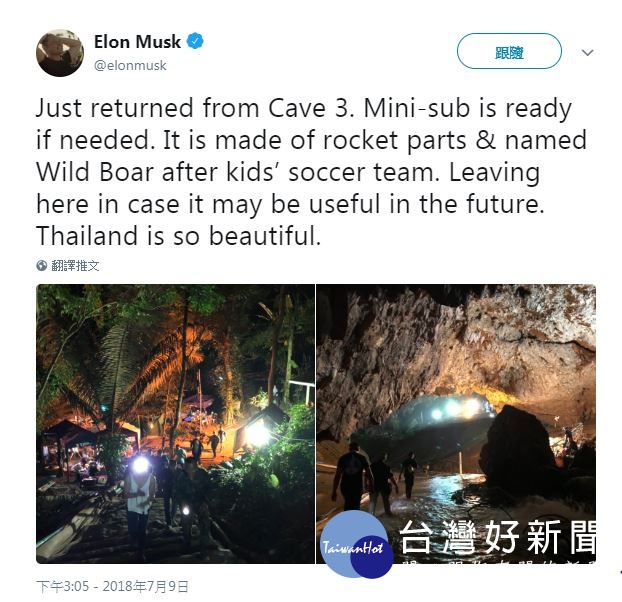Click the globe icon beside 翻譯推文
Image resolution: width=622 pixels, height=602 pixels.
tap(42, 265)
